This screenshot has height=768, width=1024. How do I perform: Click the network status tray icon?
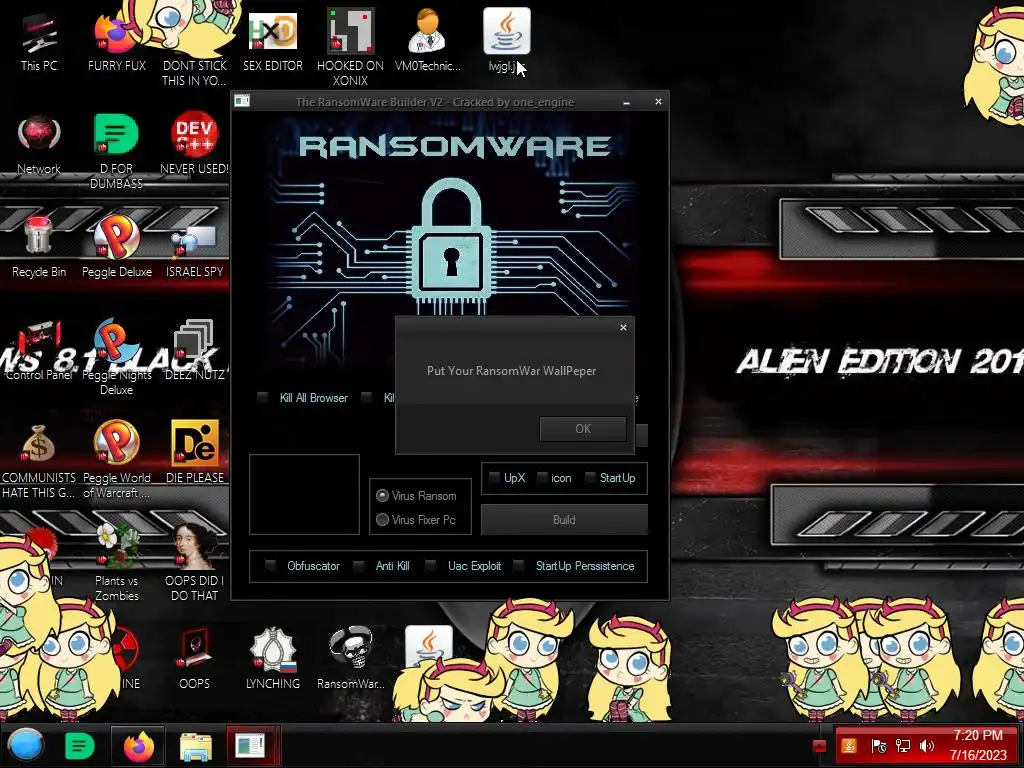(903, 746)
